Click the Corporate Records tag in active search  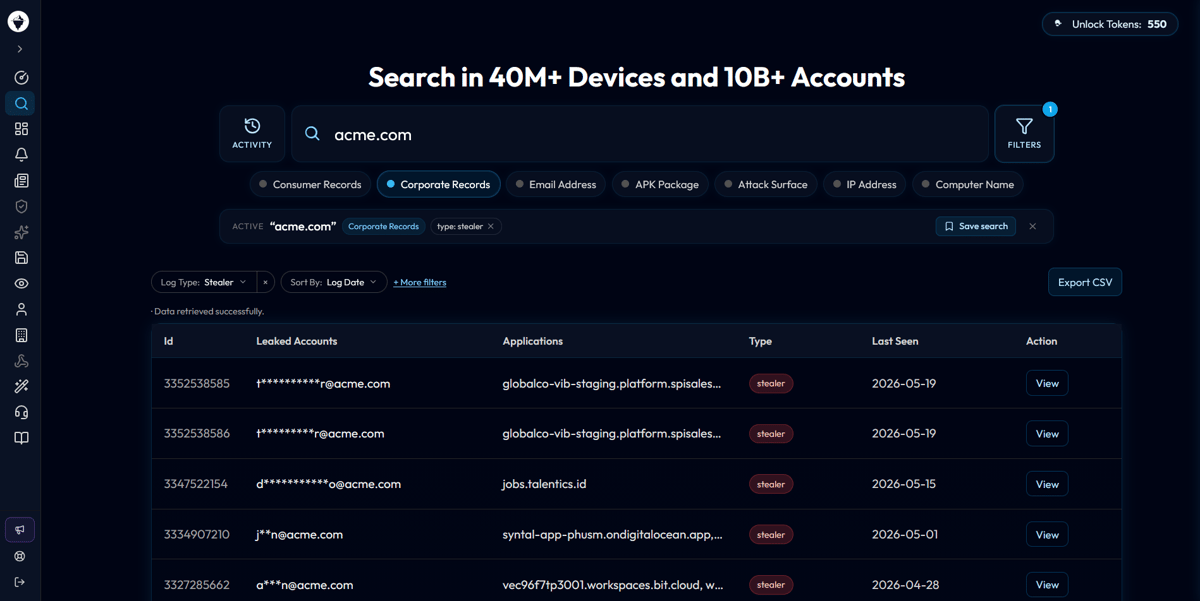click(384, 227)
